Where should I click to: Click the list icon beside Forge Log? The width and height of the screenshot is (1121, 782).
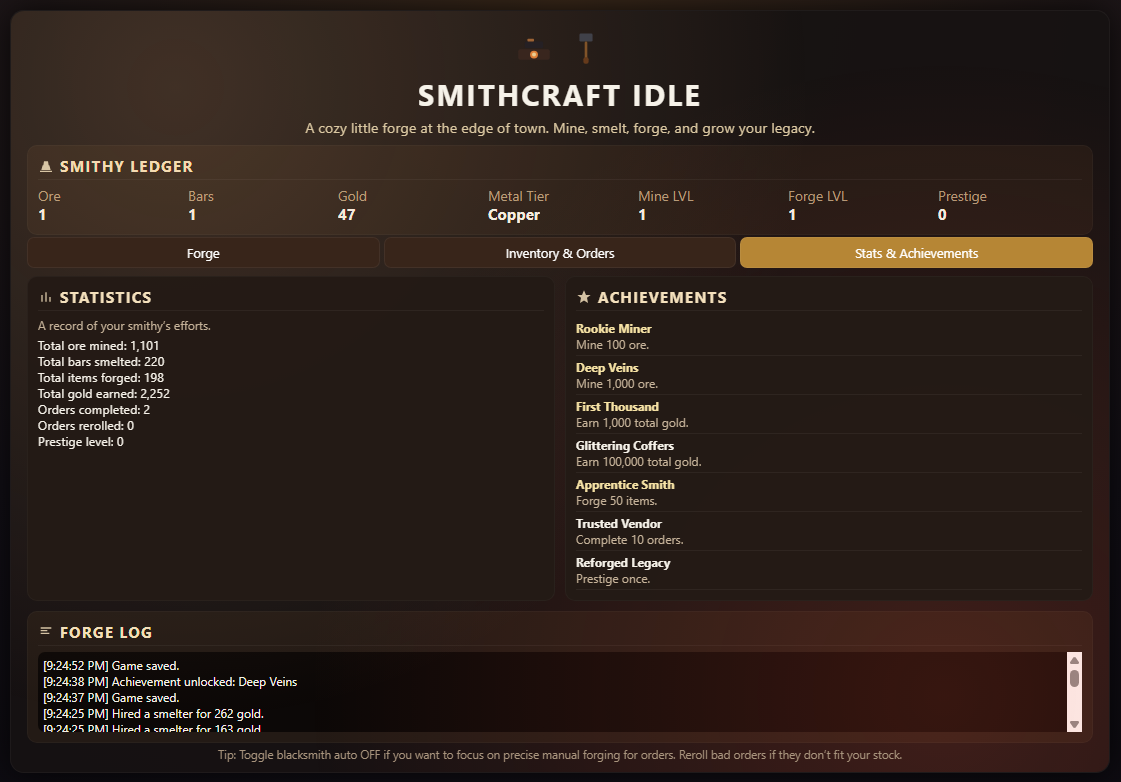[x=45, y=632]
